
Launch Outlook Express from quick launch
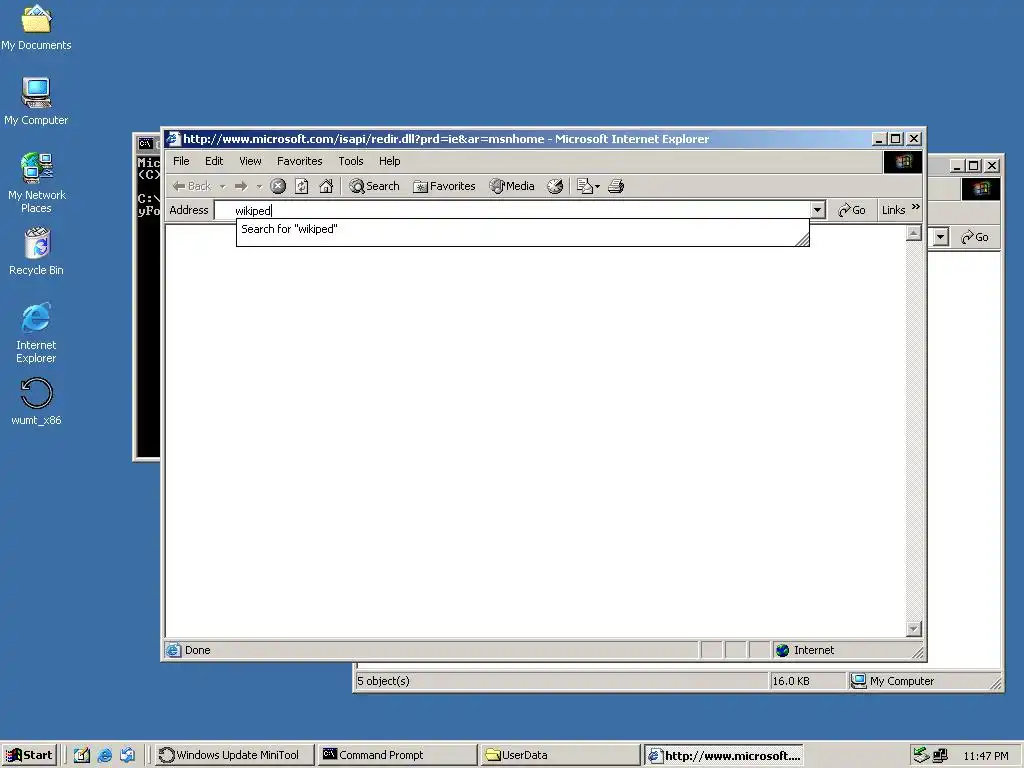coord(127,755)
